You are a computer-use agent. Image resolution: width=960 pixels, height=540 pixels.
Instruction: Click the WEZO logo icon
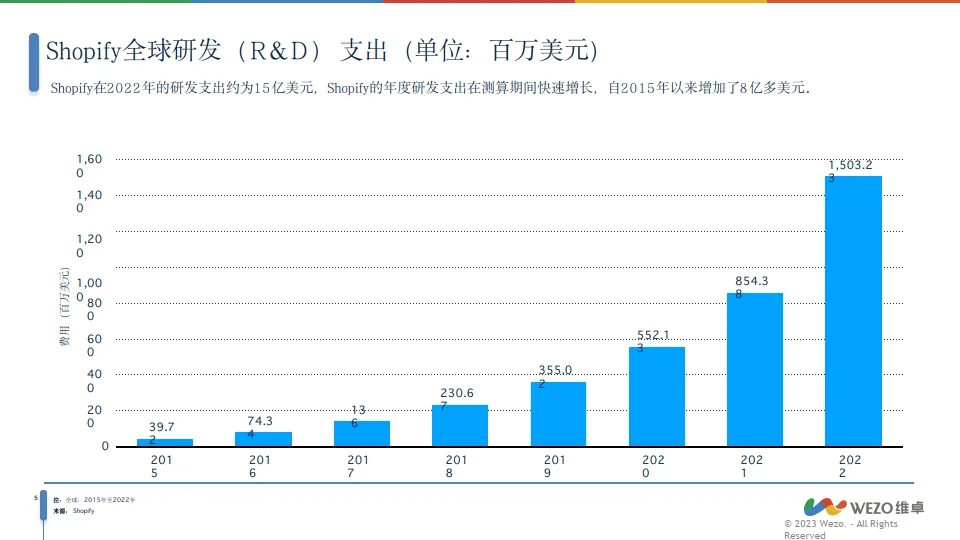tap(825, 507)
